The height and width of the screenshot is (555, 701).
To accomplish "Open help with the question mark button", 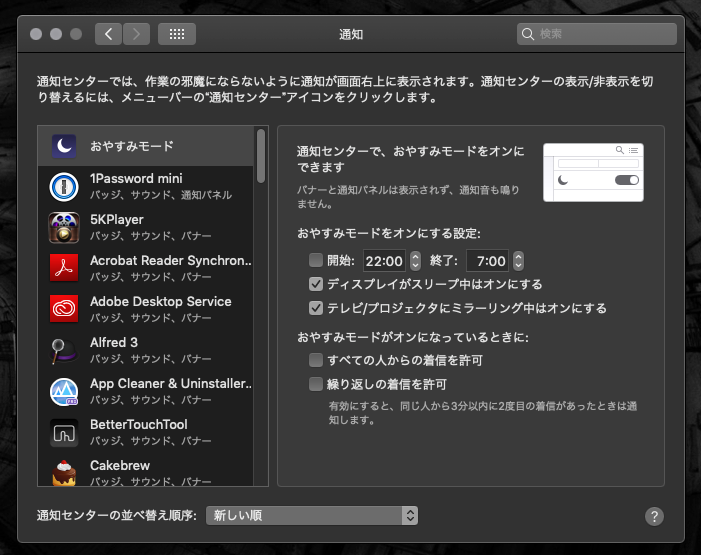I will coord(654,516).
